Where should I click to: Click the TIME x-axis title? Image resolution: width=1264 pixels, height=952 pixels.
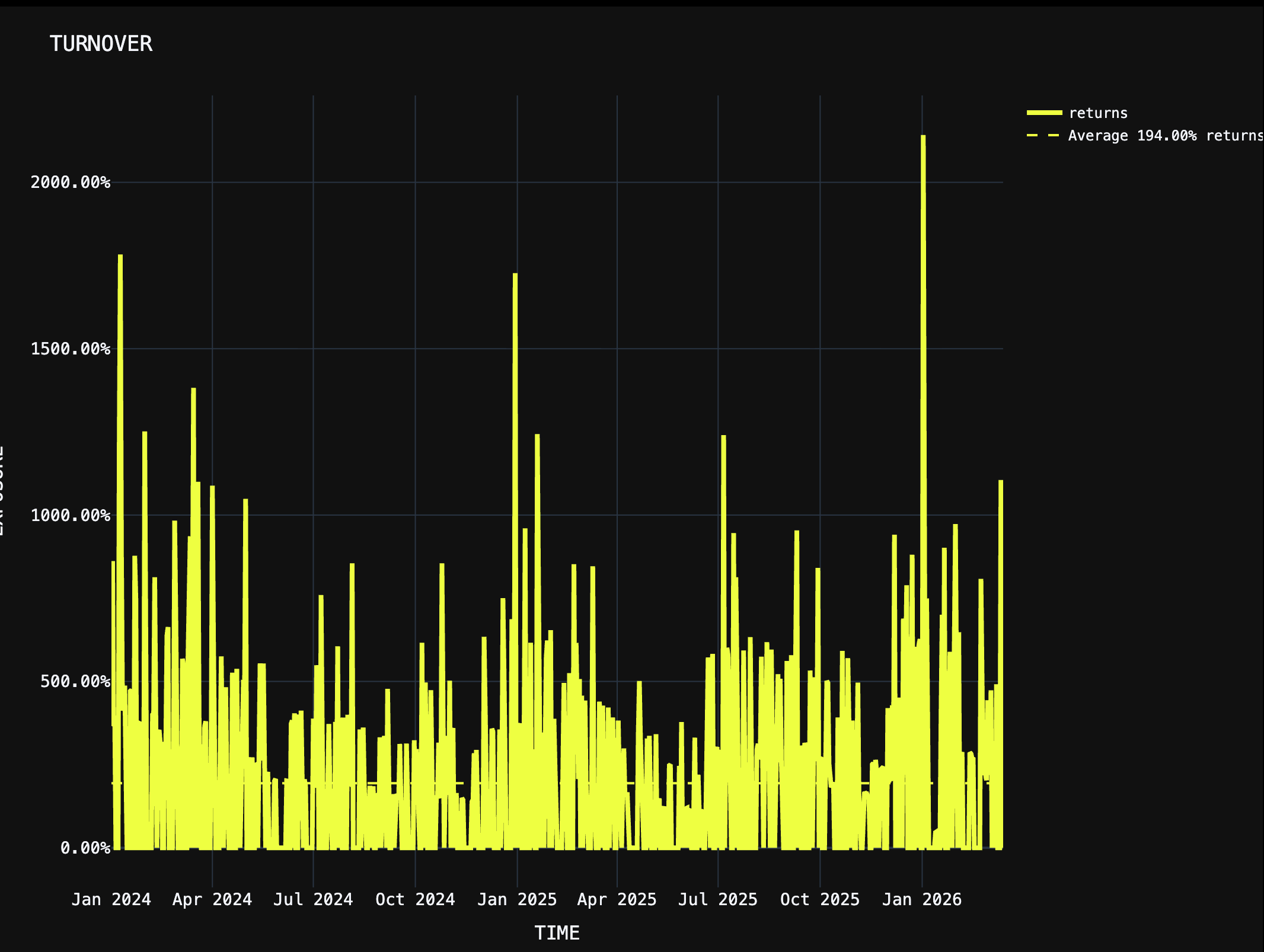pyautogui.click(x=557, y=933)
